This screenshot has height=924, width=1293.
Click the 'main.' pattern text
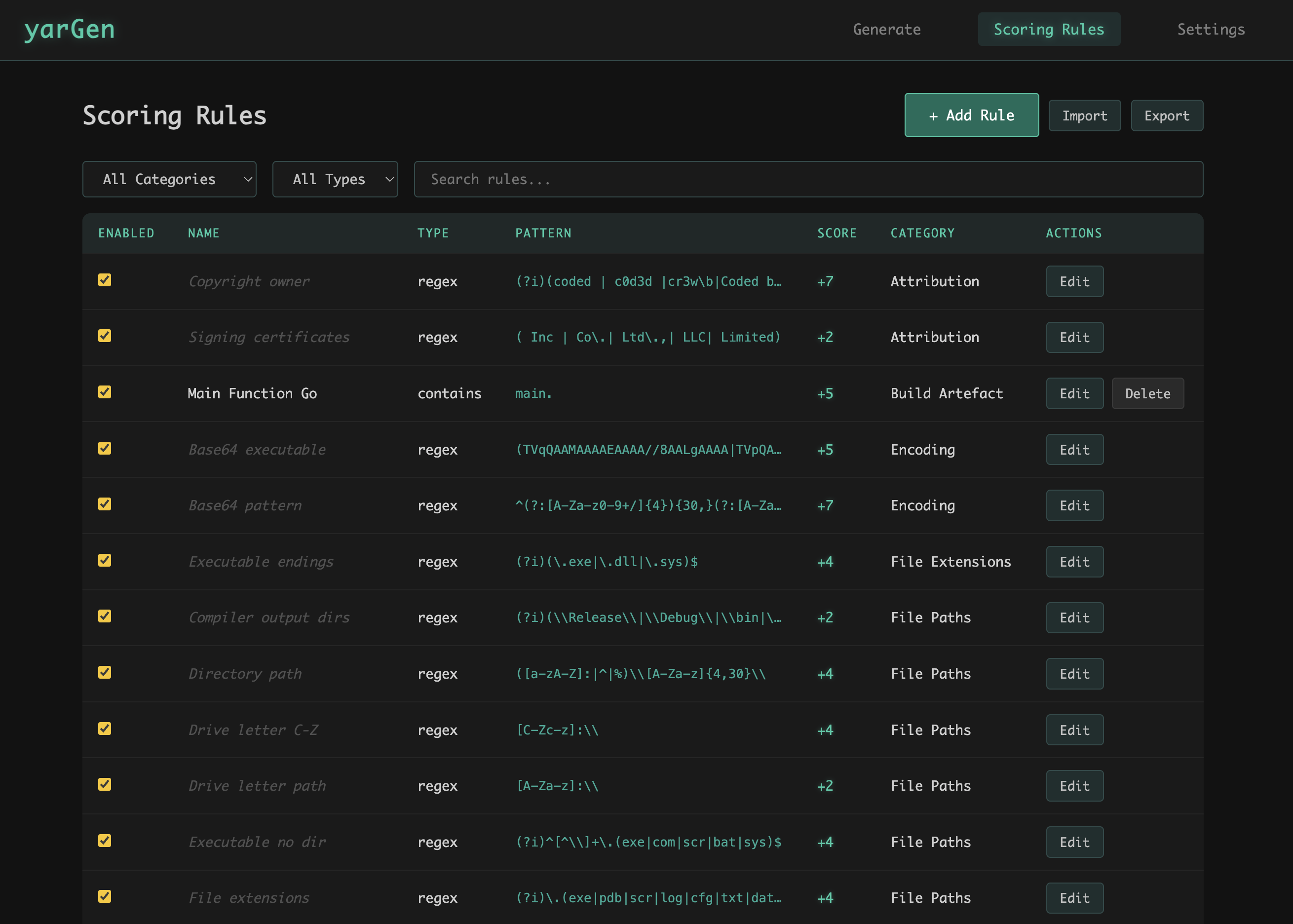533,394
